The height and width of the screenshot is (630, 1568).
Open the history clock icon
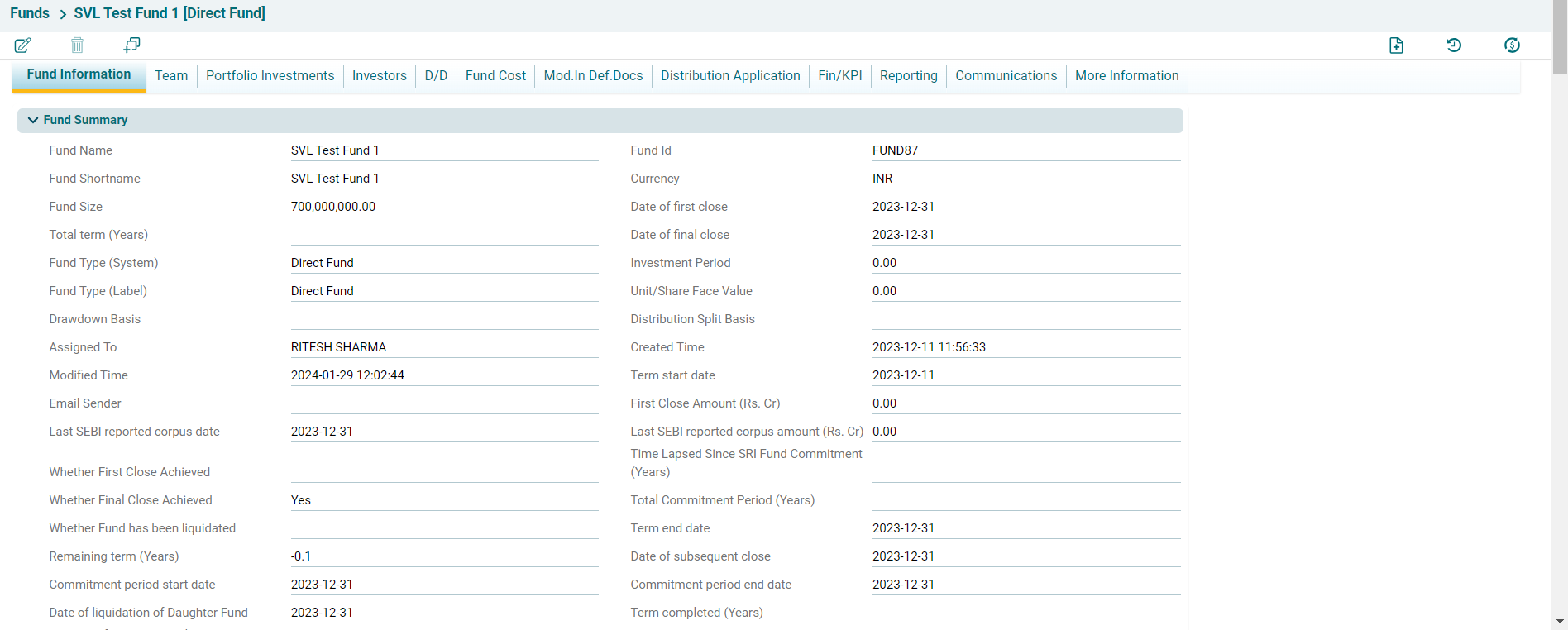point(1454,45)
